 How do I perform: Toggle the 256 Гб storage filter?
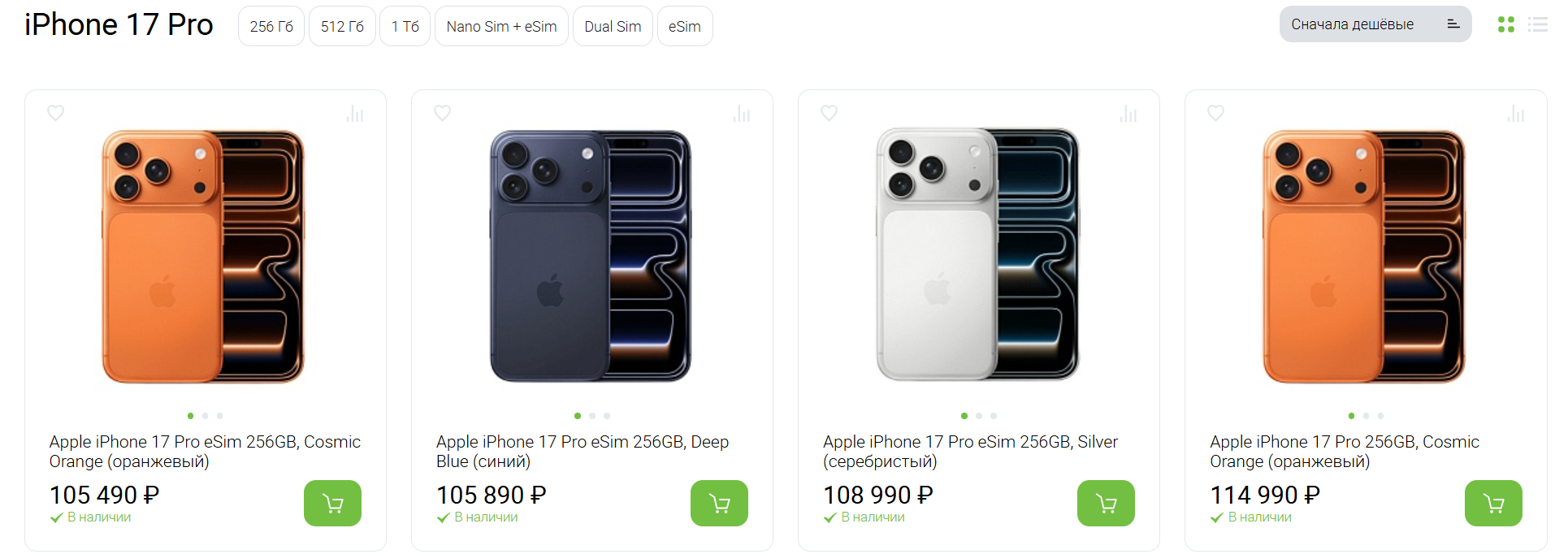(271, 27)
